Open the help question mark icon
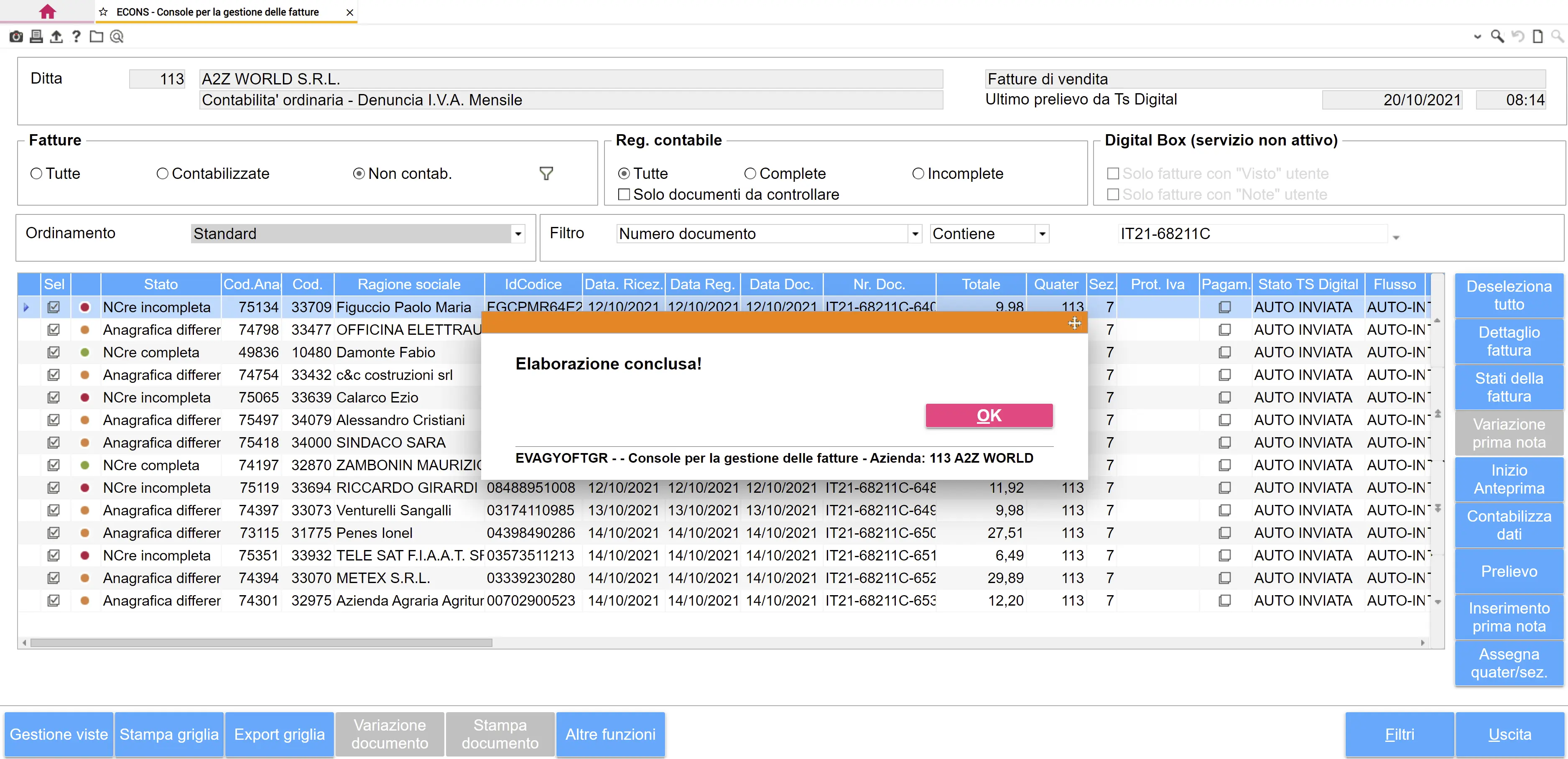1568x759 pixels. pos(76,36)
